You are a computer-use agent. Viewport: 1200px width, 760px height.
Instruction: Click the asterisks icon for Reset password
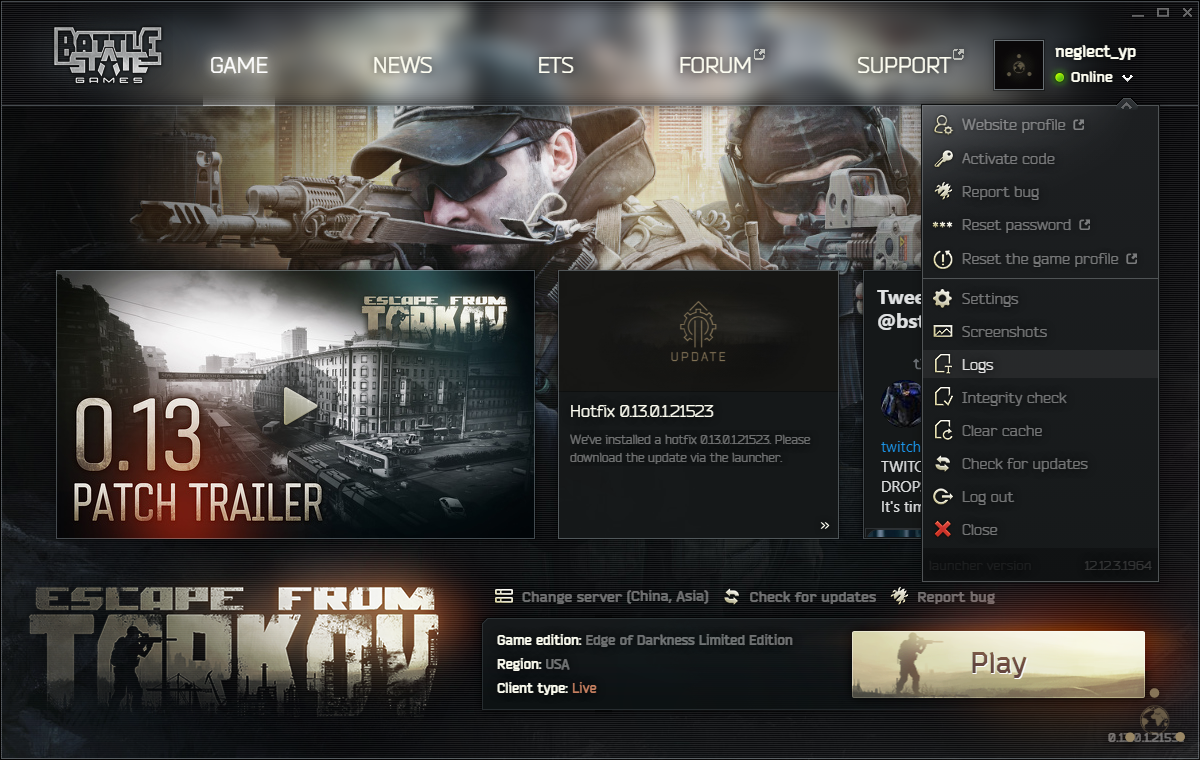(x=943, y=225)
